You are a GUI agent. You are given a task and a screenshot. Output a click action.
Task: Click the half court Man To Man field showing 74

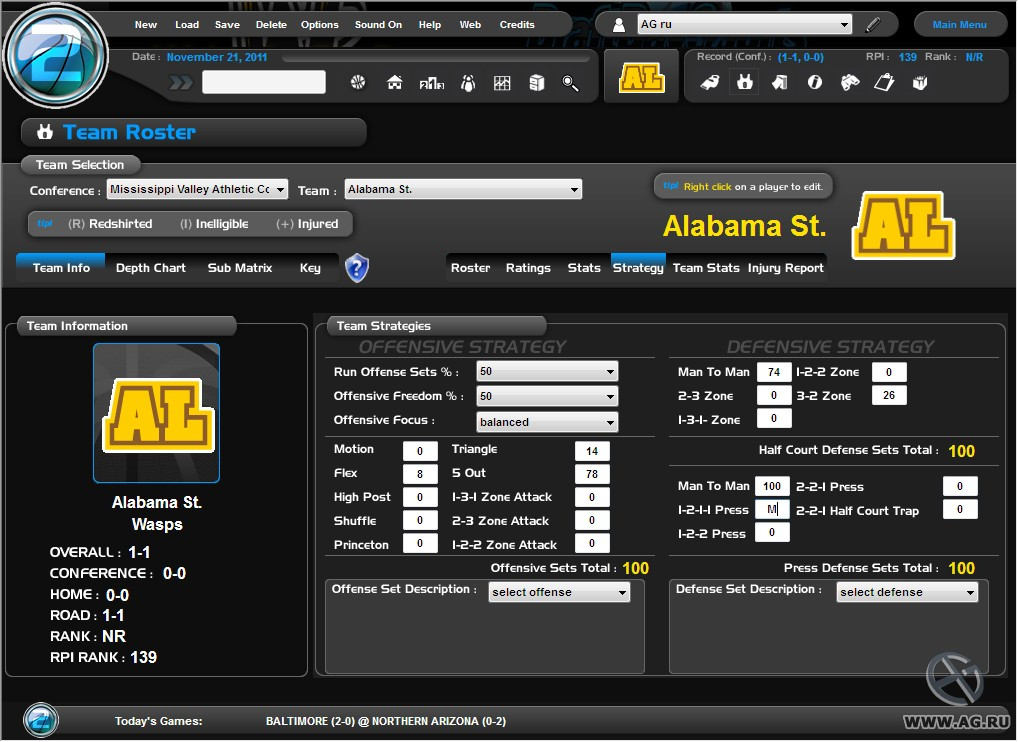tap(774, 372)
